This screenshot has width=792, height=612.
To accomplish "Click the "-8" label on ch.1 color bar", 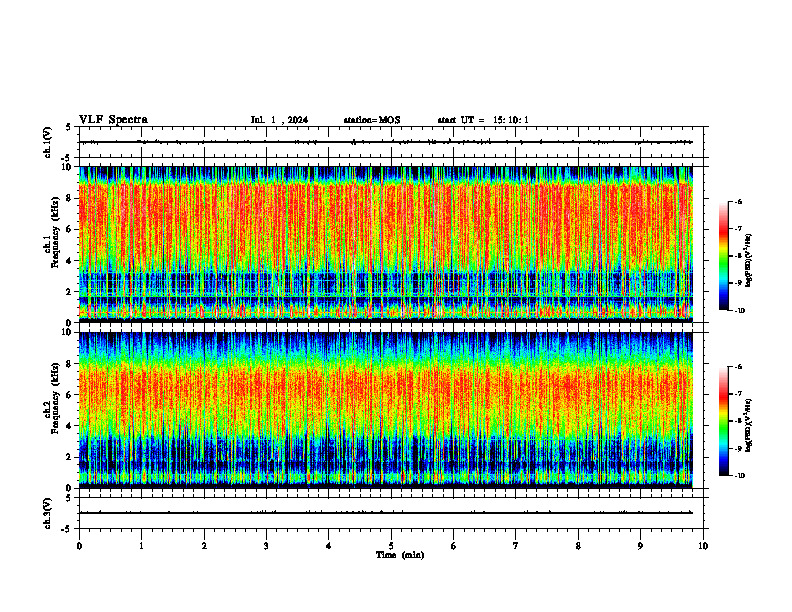I will 737,256.
